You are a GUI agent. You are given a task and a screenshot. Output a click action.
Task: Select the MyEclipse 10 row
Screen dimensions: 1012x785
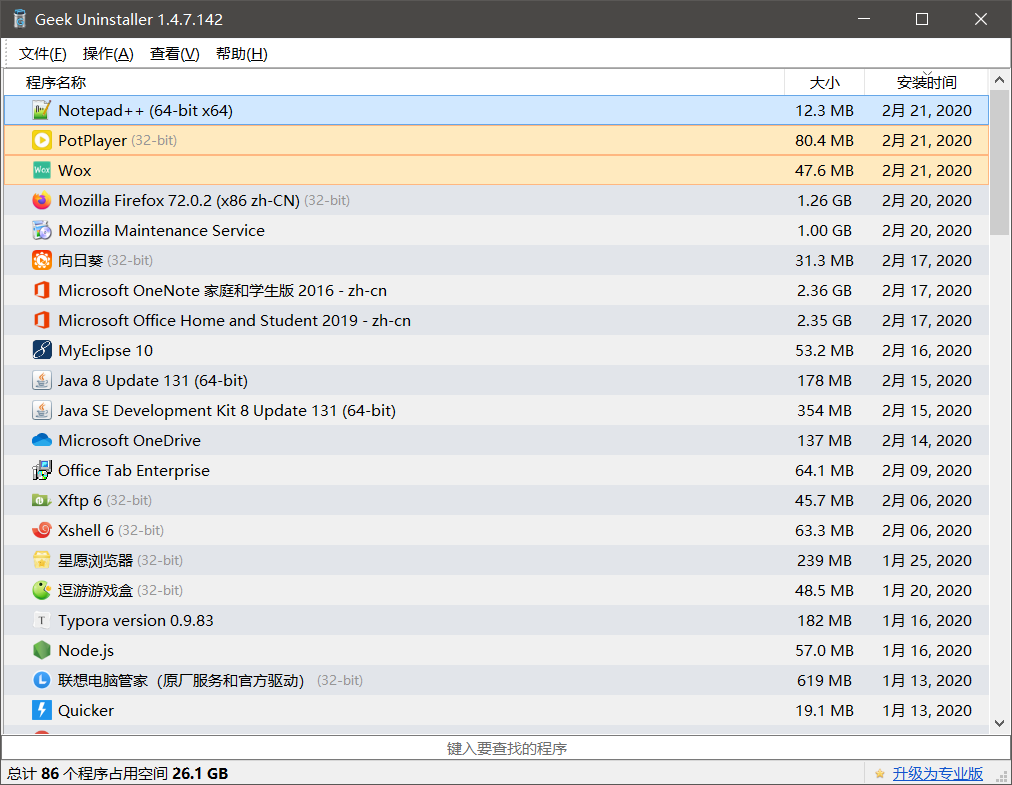(496, 351)
